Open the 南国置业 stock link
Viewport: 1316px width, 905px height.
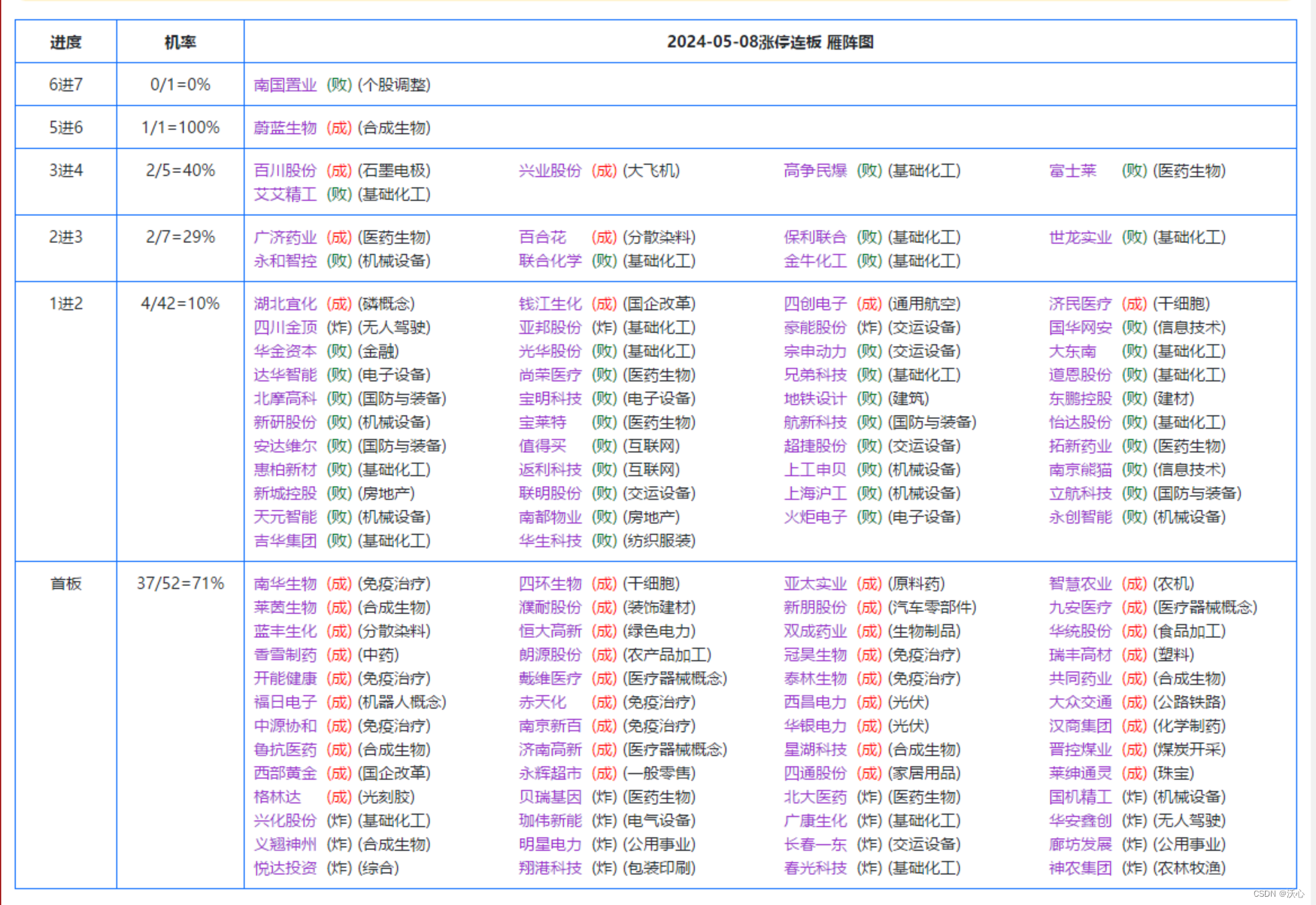point(285,85)
